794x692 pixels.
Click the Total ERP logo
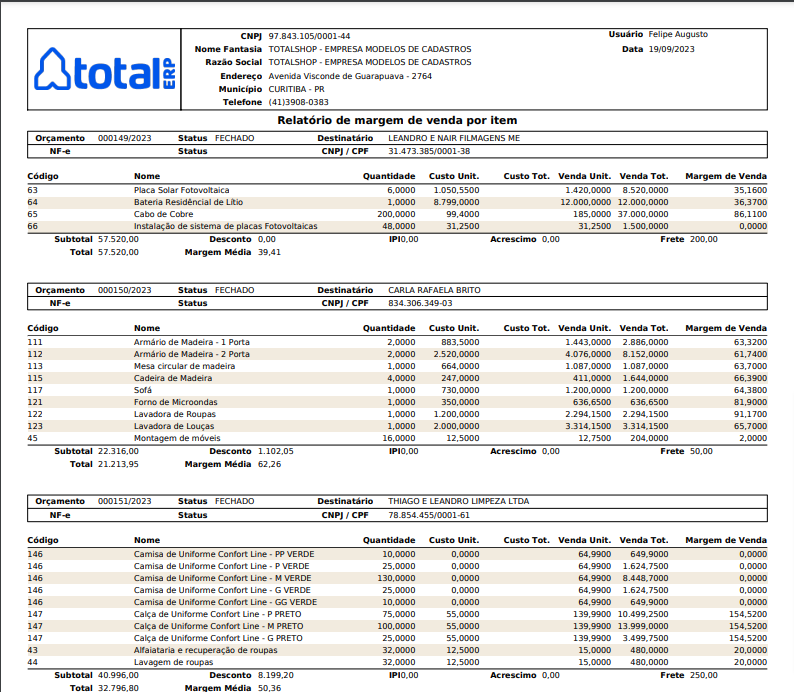click(105, 70)
